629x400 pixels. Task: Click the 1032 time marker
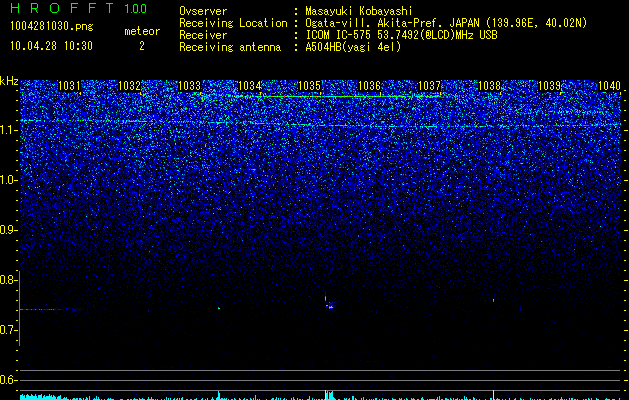[130, 86]
